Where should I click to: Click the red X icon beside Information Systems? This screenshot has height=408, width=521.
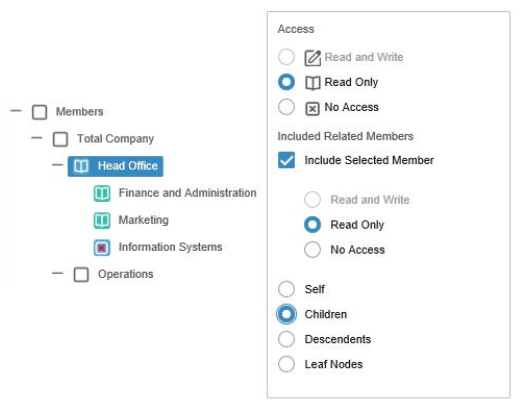[x=102, y=248]
